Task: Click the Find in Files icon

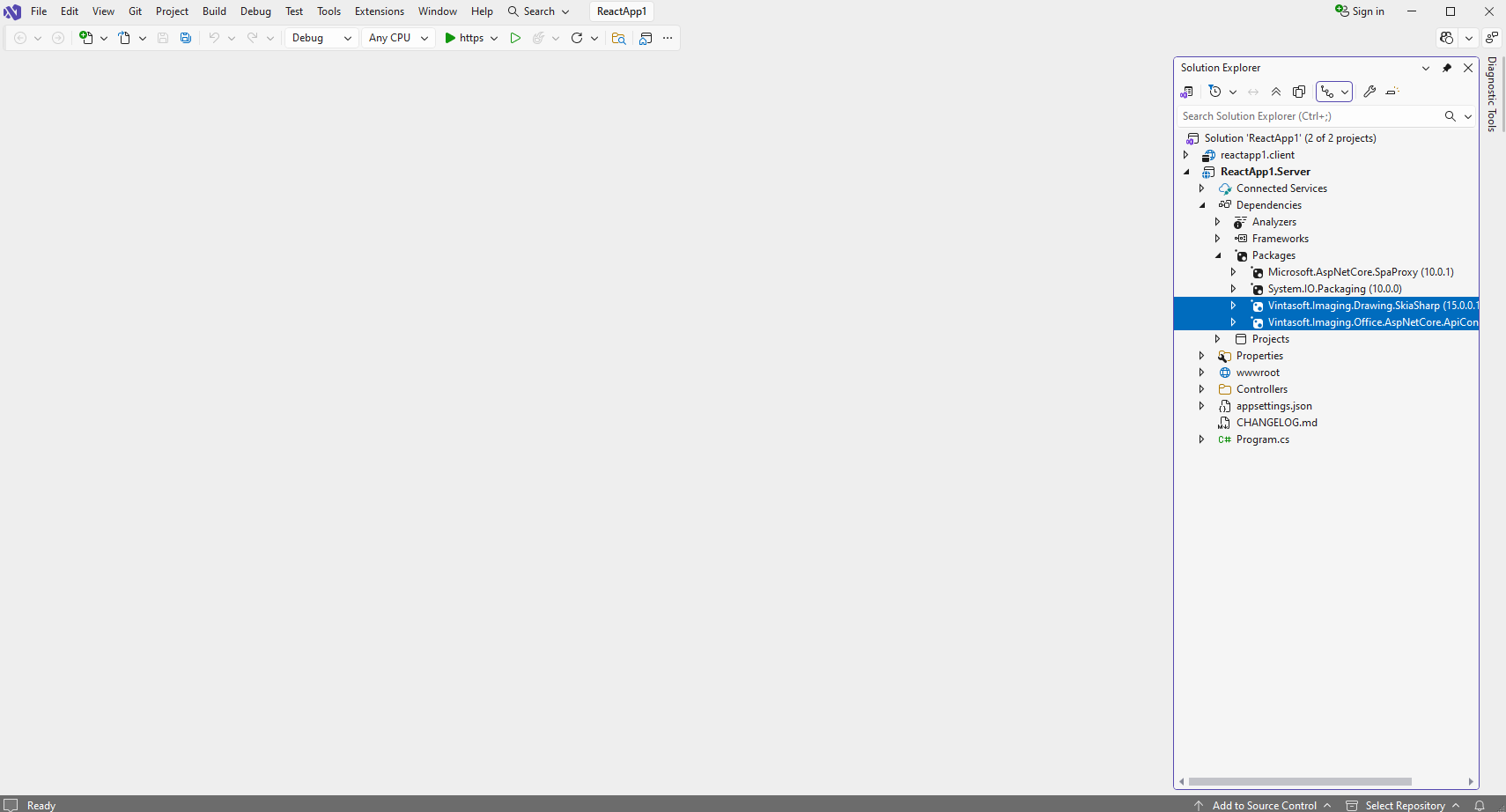Action: click(x=618, y=38)
